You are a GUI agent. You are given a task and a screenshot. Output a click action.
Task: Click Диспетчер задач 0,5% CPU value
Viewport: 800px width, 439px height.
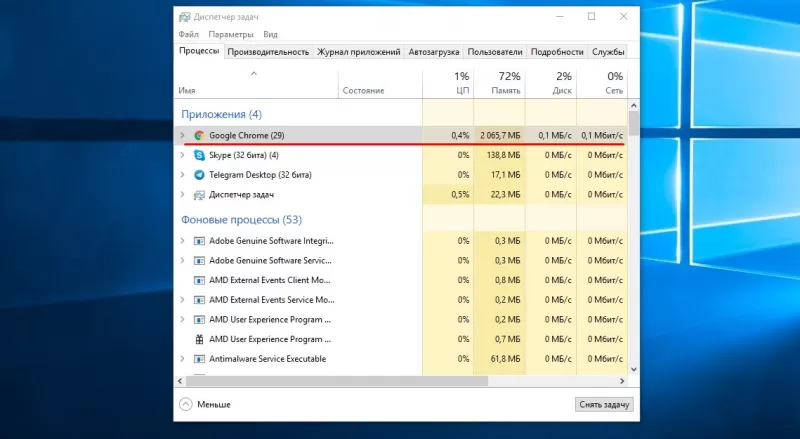tap(460, 194)
